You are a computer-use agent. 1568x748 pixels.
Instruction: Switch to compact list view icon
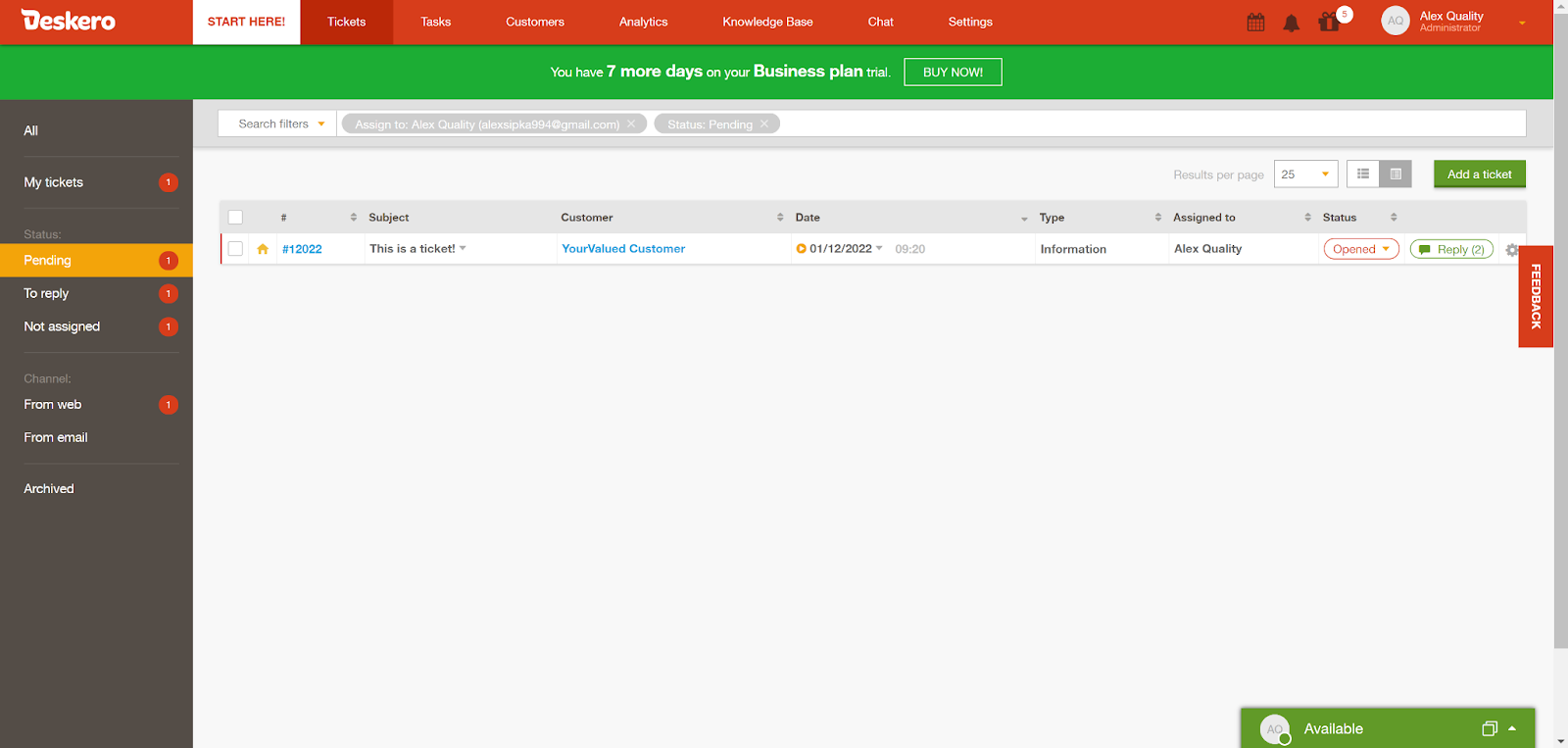point(1363,175)
